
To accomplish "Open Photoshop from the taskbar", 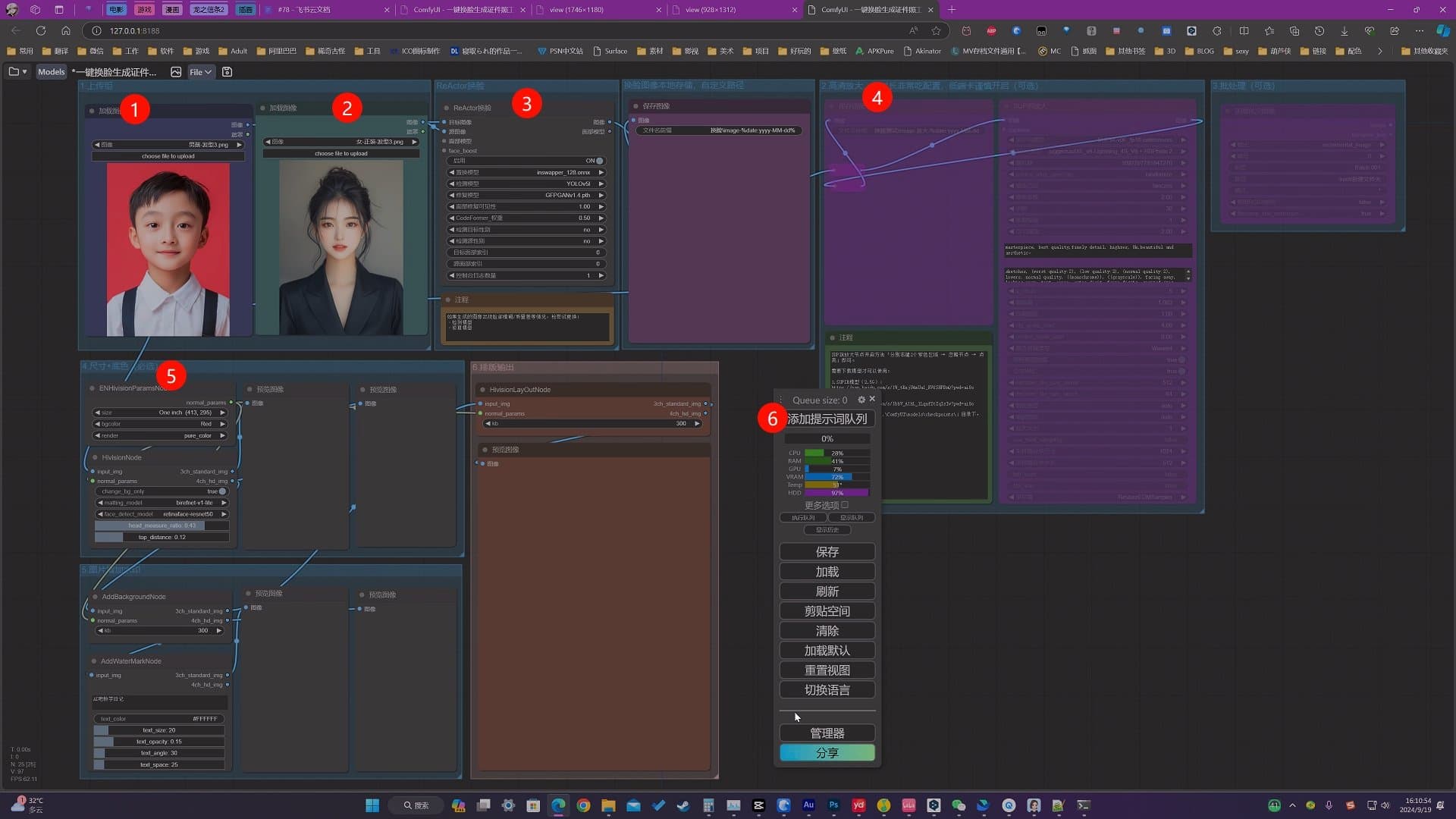I will click(x=833, y=805).
